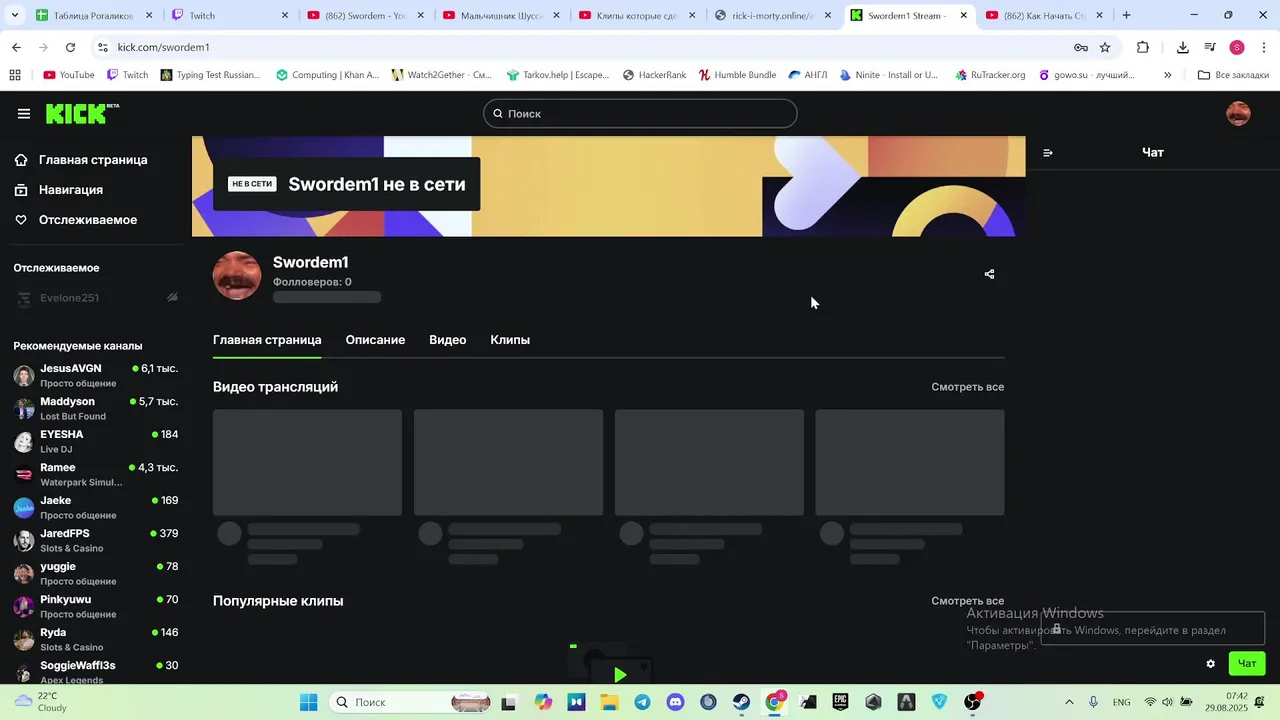The width and height of the screenshot is (1280, 720).
Task: Collapse the chat panel with arrow icon
Action: tap(1048, 153)
